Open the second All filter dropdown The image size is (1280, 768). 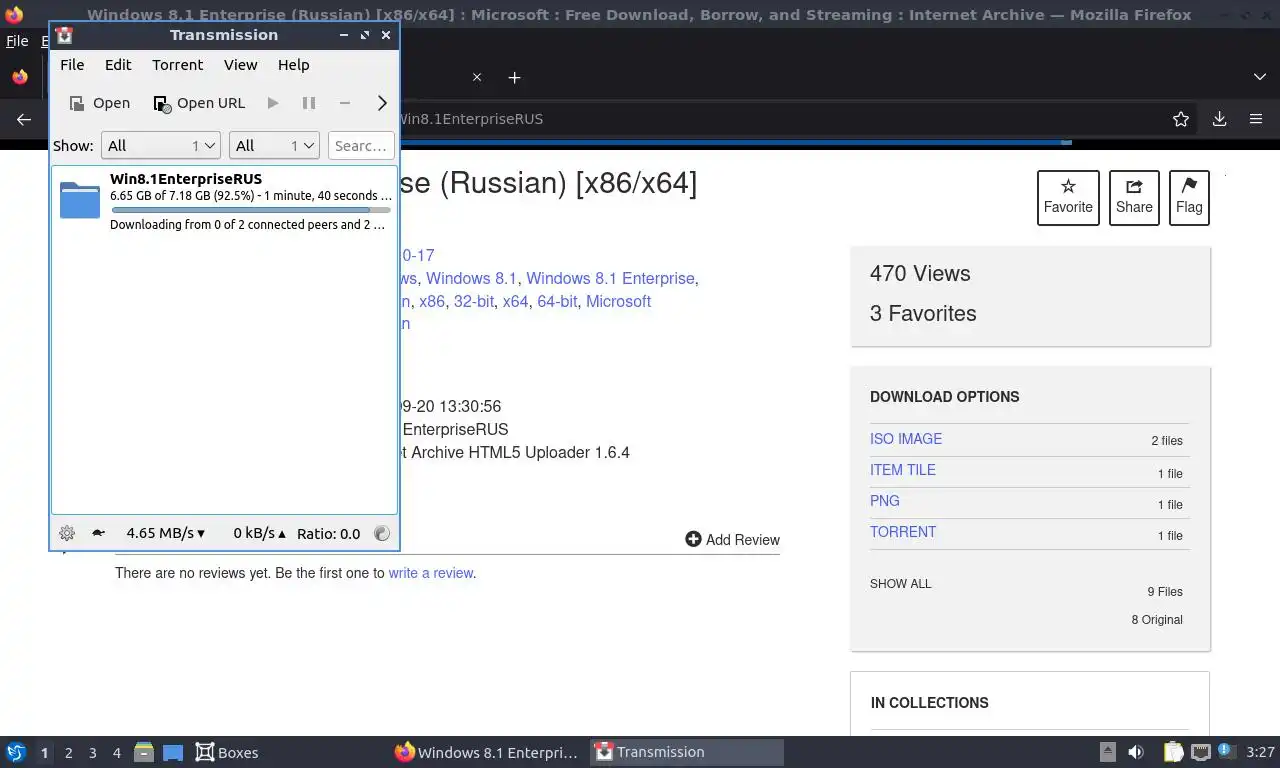274,146
